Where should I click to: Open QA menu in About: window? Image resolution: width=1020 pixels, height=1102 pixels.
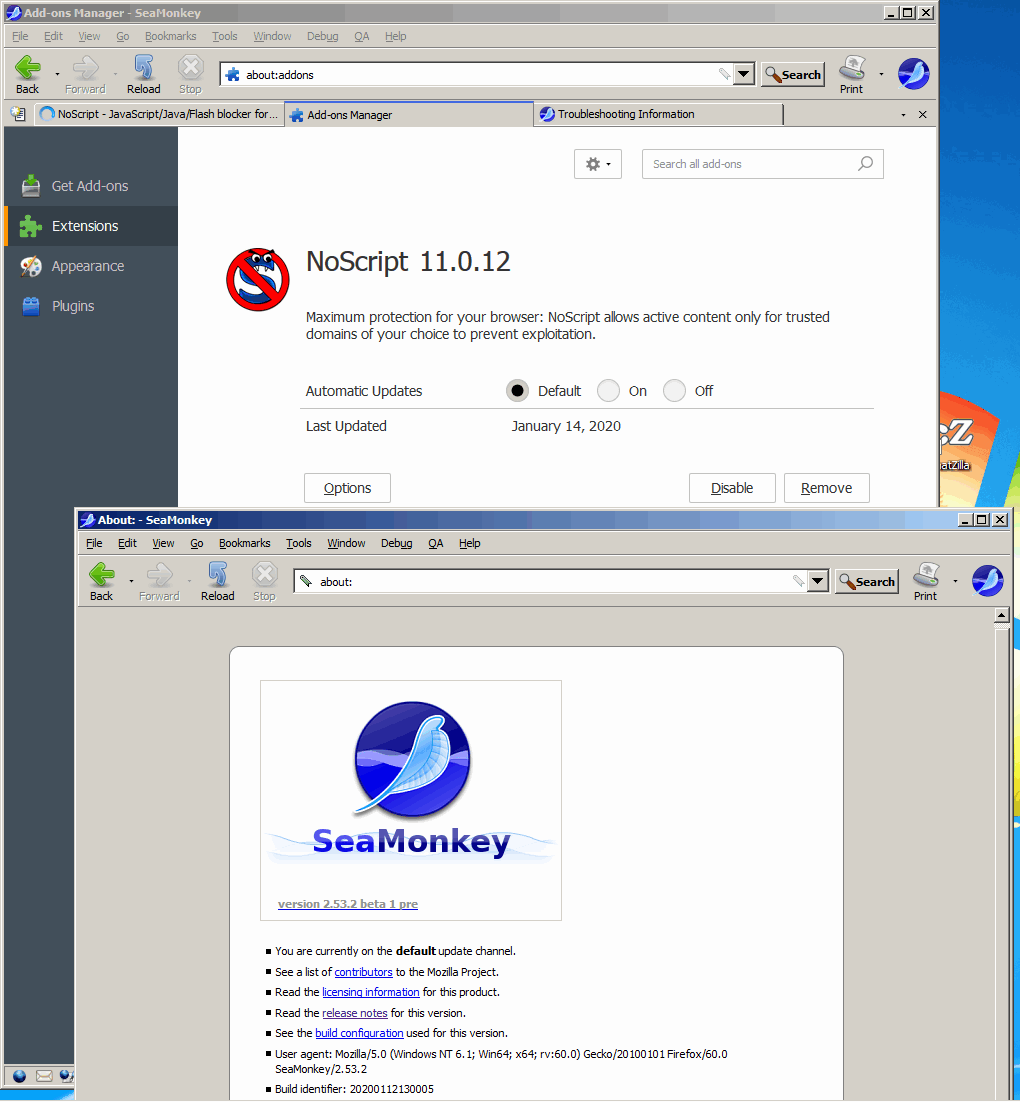(x=436, y=543)
